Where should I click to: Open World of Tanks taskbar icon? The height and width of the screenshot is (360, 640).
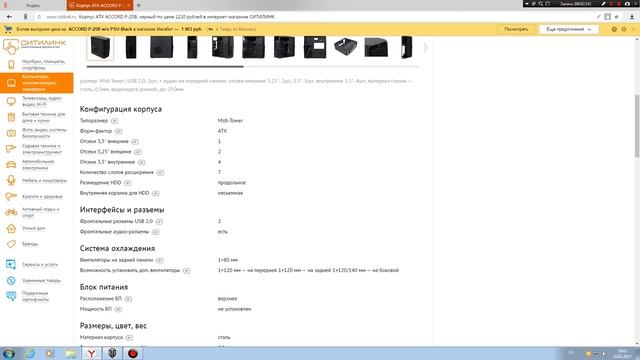click(x=112, y=353)
